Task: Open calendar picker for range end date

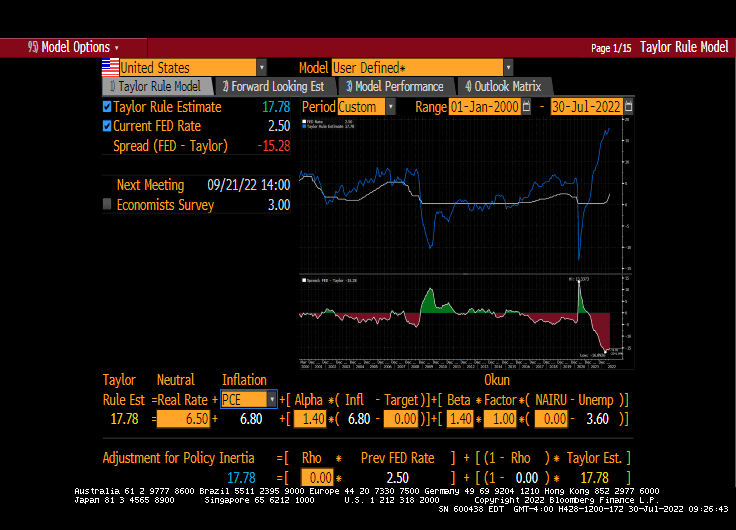Action: point(628,107)
